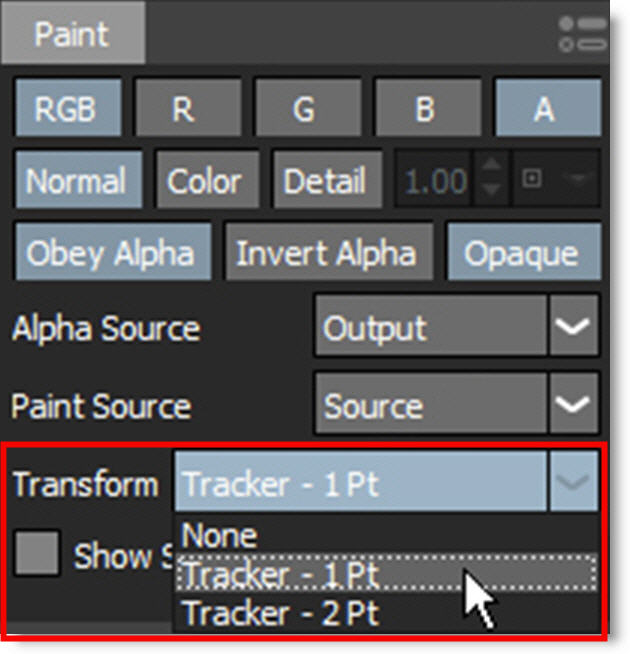Open the Paint panel options menu icon
This screenshot has width=630, height=654.
click(583, 33)
